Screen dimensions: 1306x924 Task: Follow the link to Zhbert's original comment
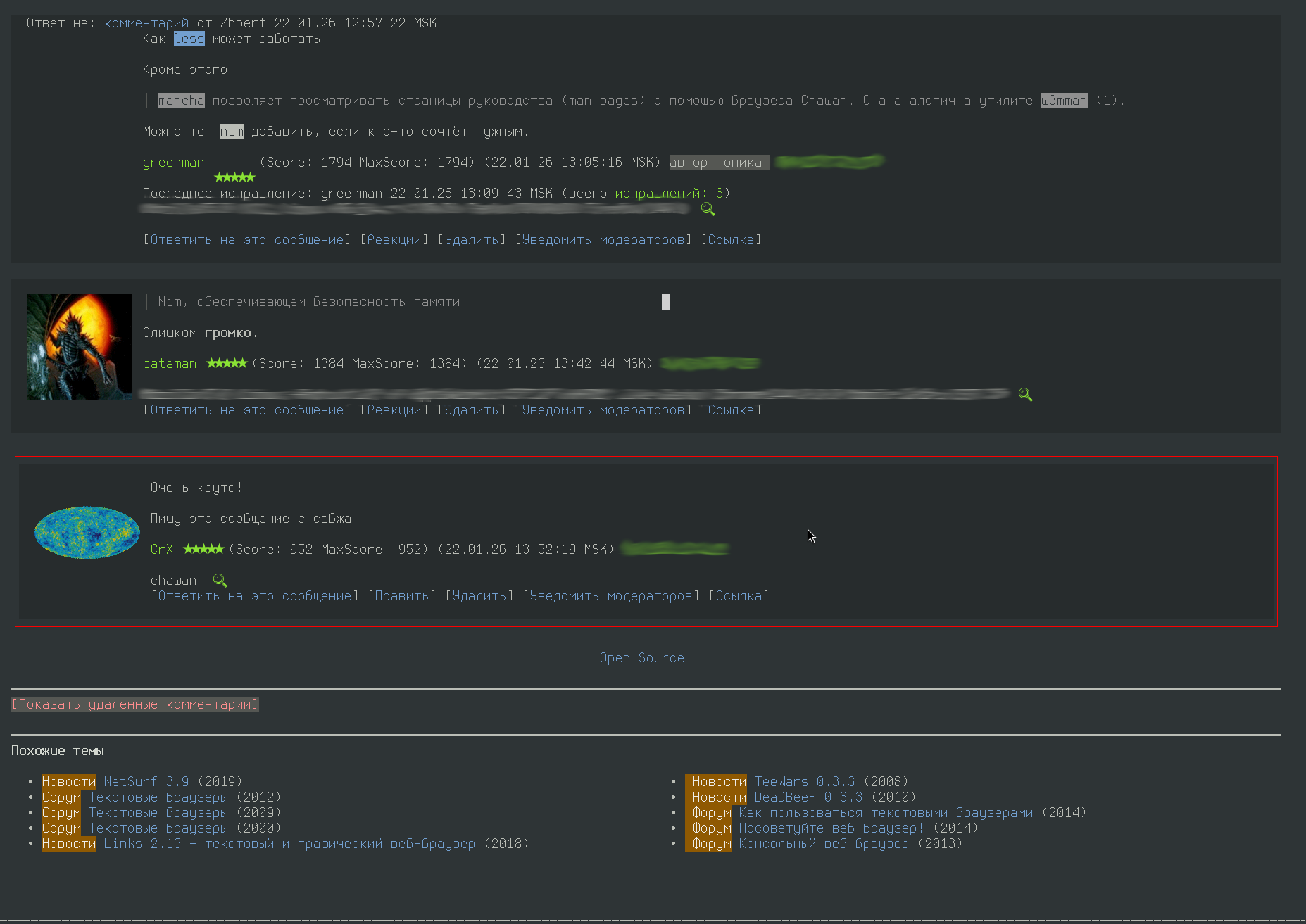click(146, 23)
